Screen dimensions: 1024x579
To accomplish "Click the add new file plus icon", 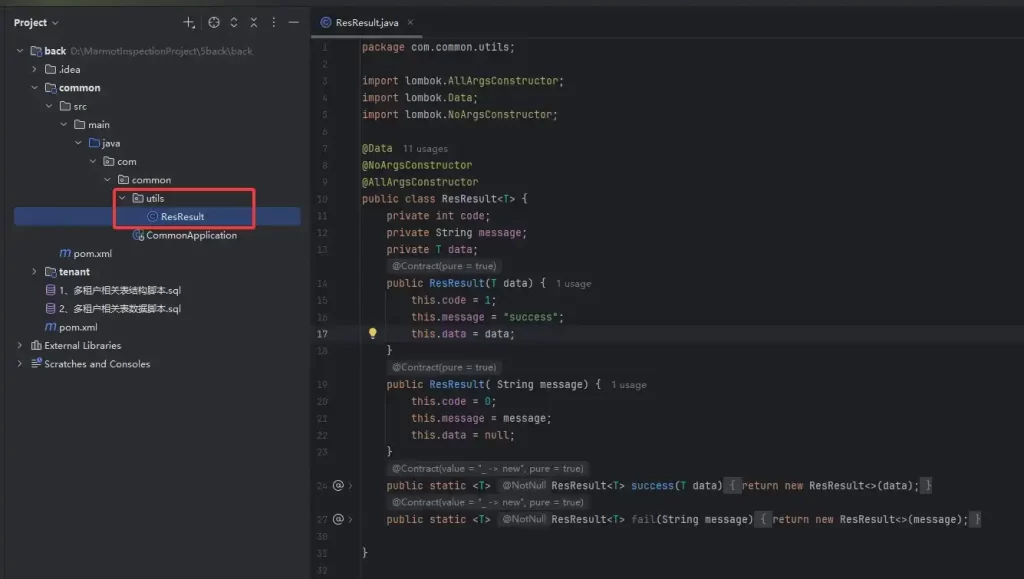I will (x=189, y=22).
